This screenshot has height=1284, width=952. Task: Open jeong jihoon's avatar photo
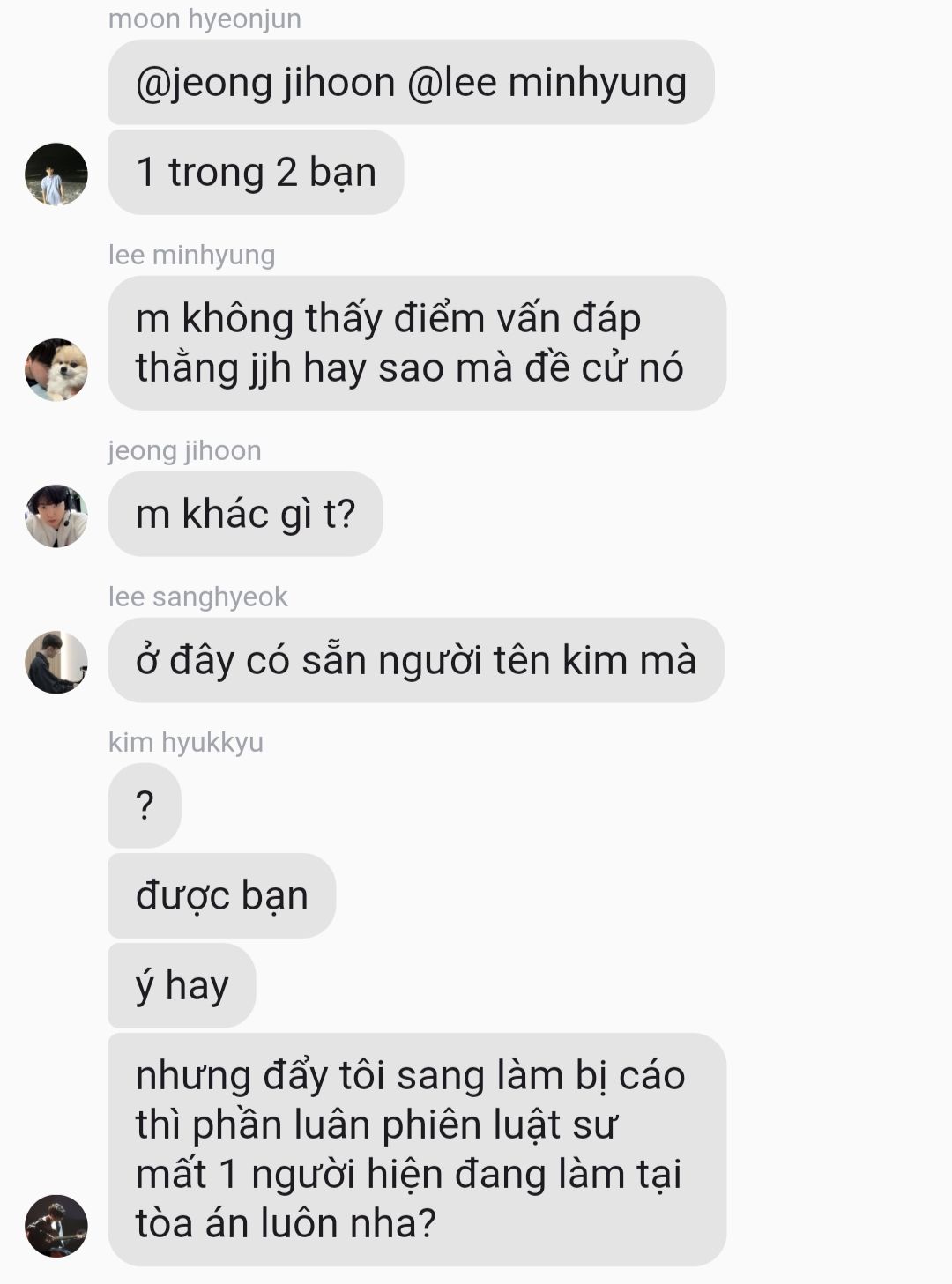(x=56, y=516)
